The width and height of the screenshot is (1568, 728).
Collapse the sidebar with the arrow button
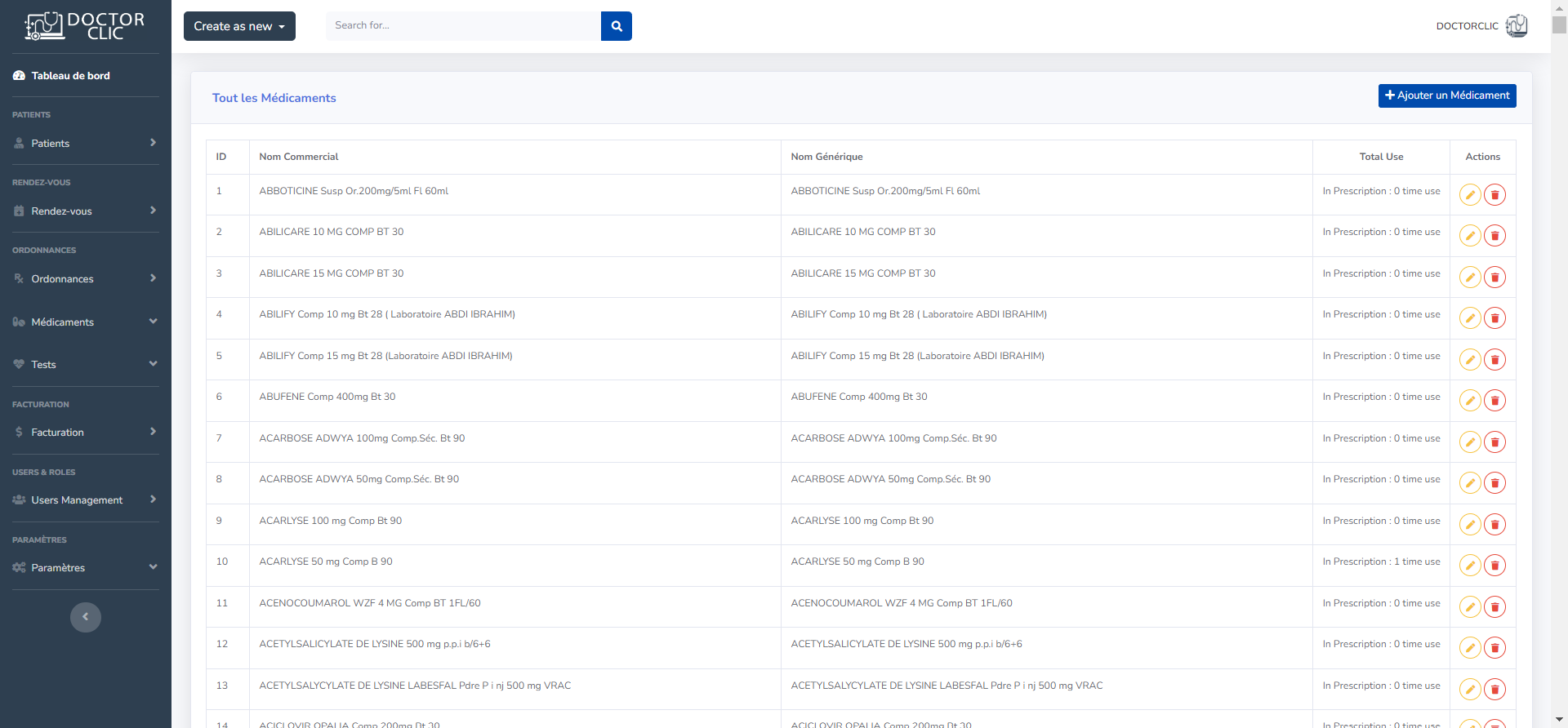(x=86, y=617)
